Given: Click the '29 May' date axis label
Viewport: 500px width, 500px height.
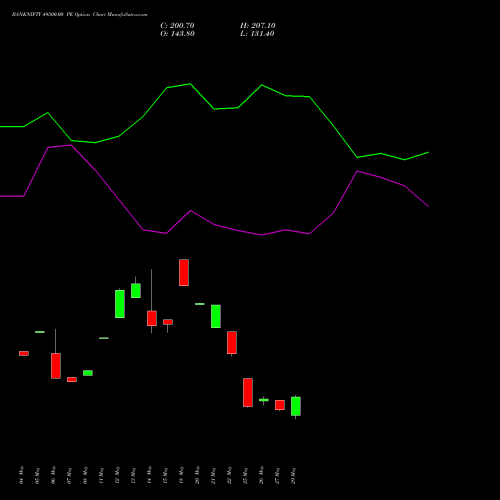Looking at the screenshot, I should [293, 475].
